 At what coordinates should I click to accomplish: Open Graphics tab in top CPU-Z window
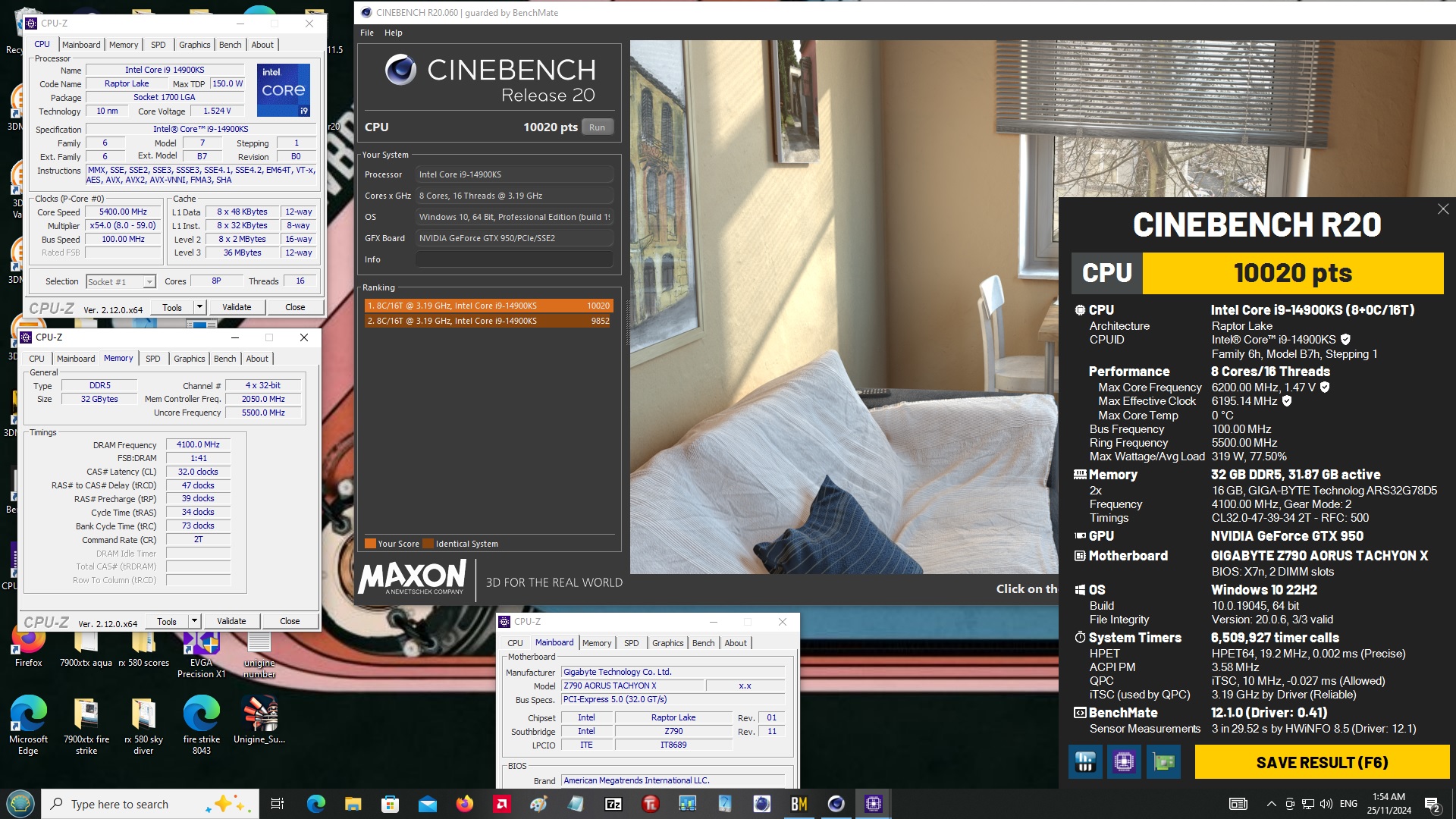coord(195,45)
